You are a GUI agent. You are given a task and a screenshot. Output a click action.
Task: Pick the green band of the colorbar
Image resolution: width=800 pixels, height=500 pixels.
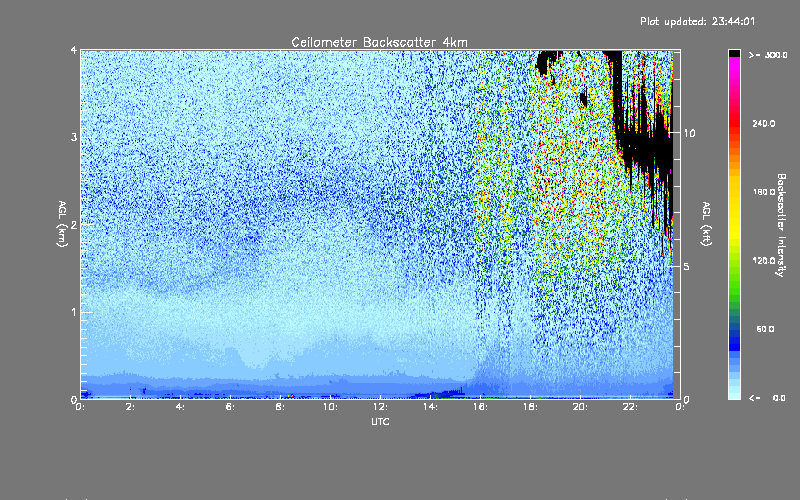(x=734, y=286)
